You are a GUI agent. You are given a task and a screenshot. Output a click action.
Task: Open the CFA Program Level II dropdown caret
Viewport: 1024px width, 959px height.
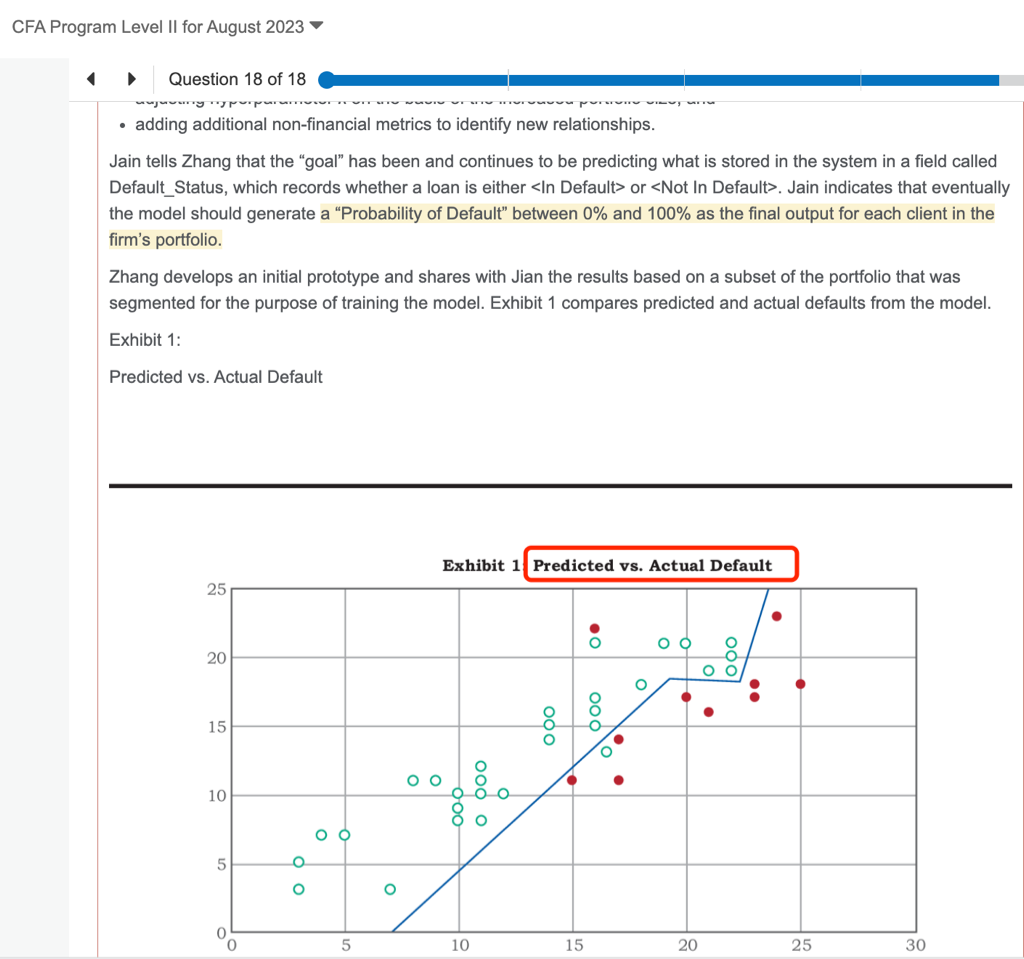317,26
